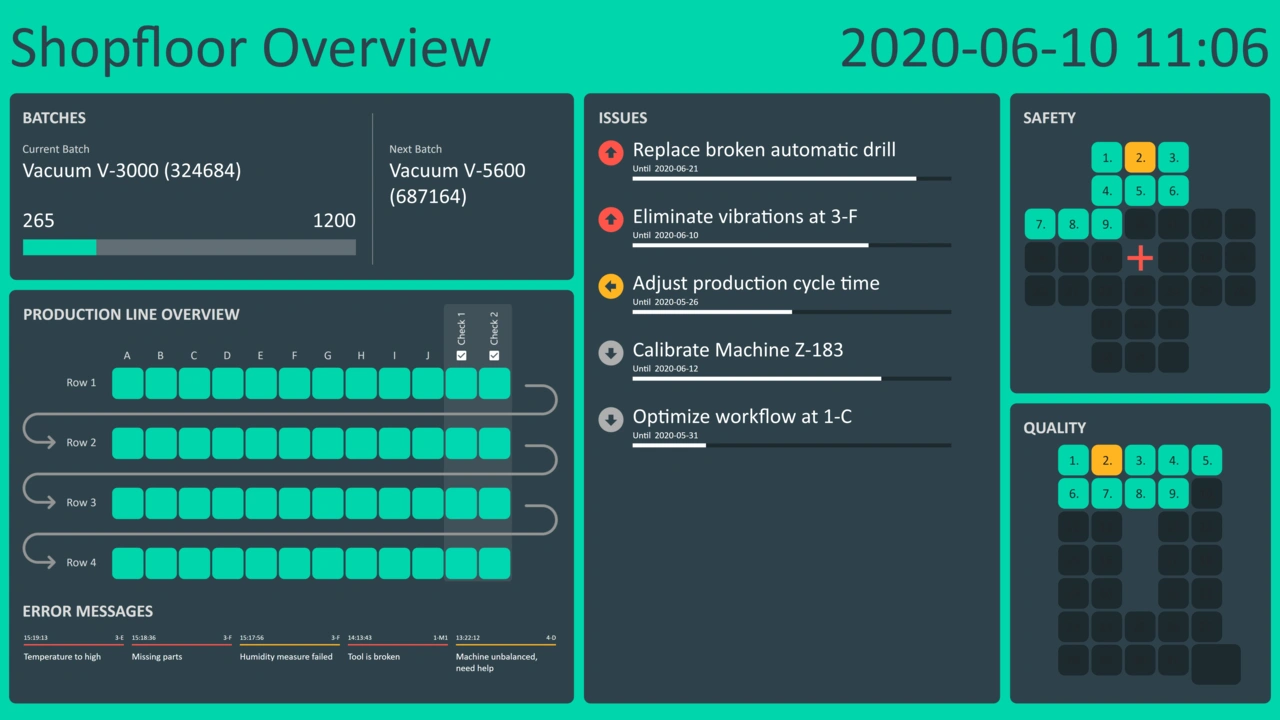Click the red plus marker in the Safety grid

[x=1140, y=258]
